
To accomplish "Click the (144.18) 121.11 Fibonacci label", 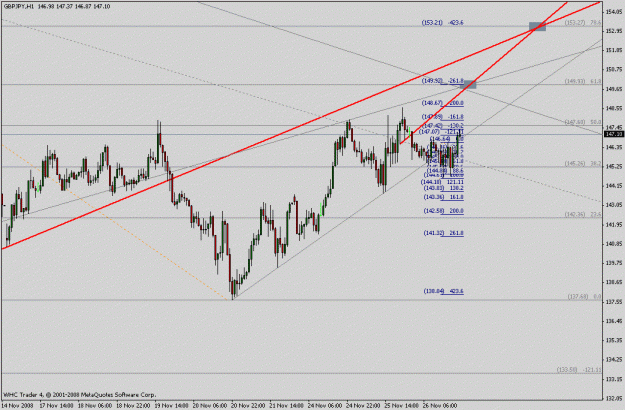I will coord(442,182).
